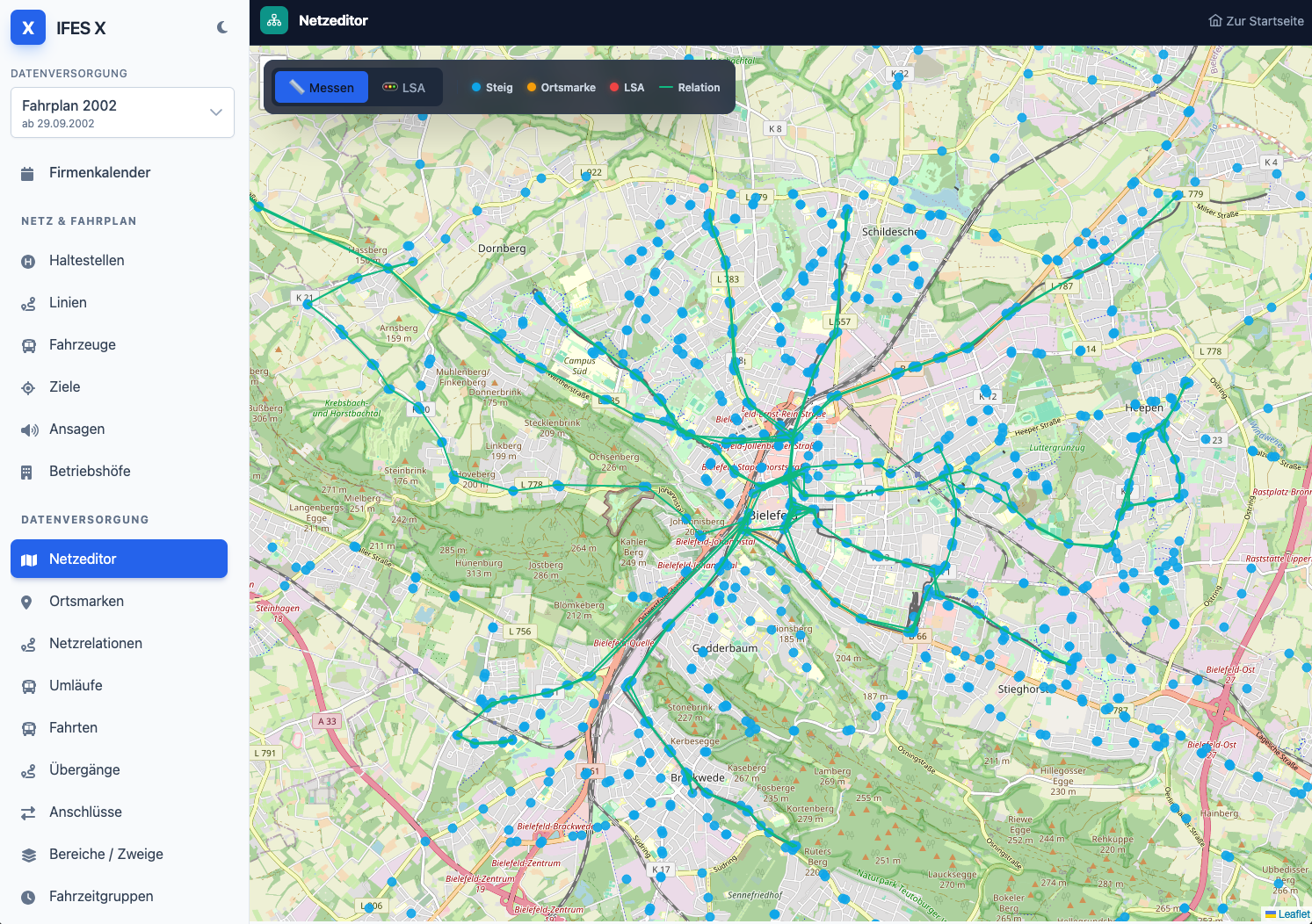Toggle dark mode moon icon

222,27
